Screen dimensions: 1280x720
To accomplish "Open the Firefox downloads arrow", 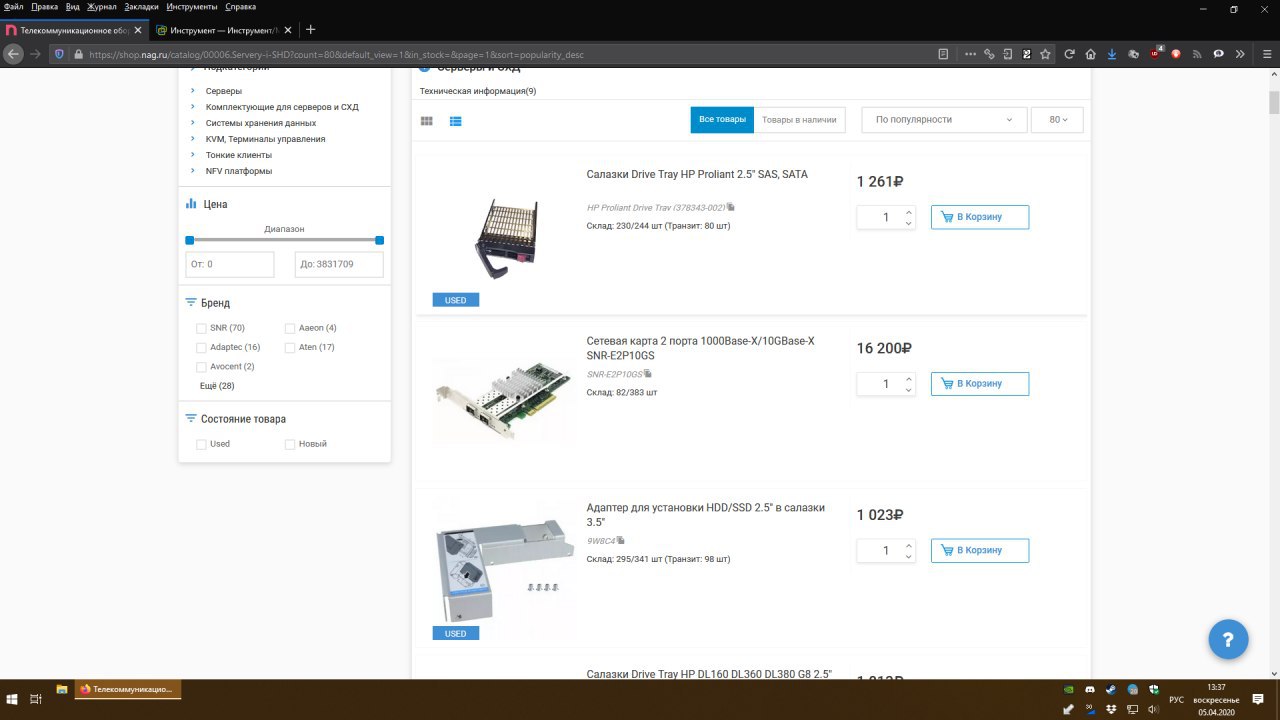I will point(1112,54).
